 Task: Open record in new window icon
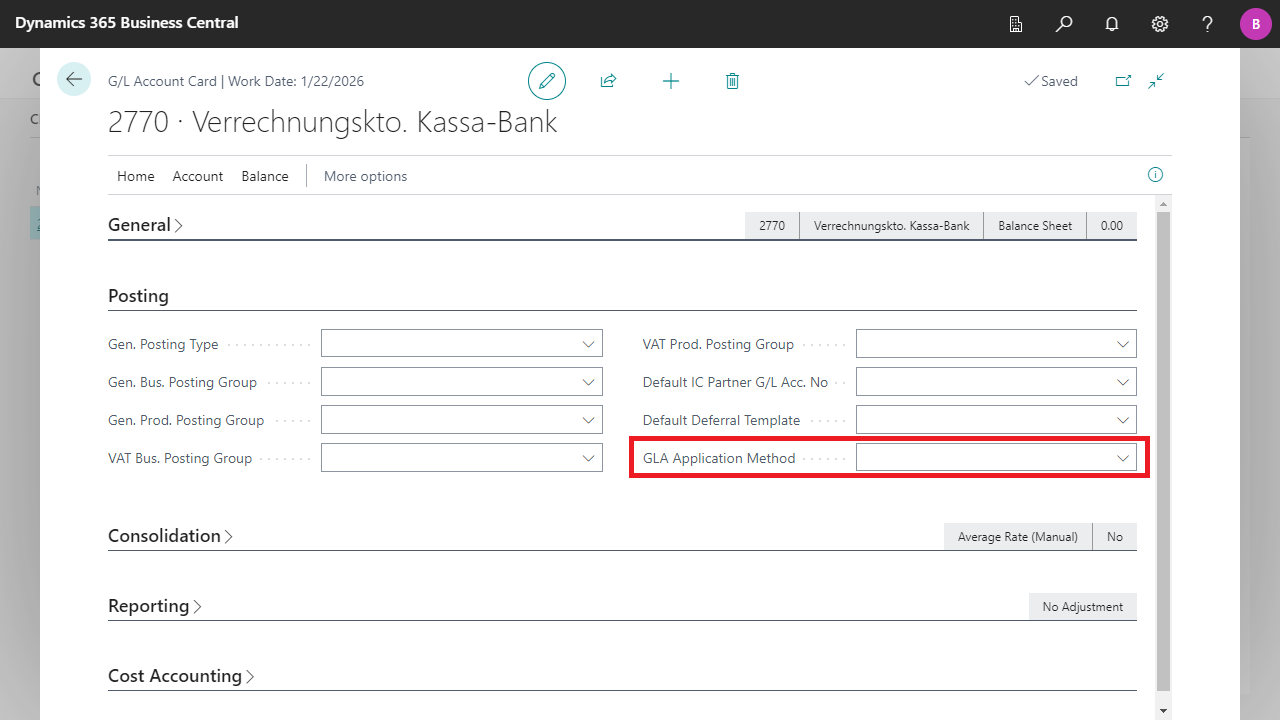tap(1123, 81)
